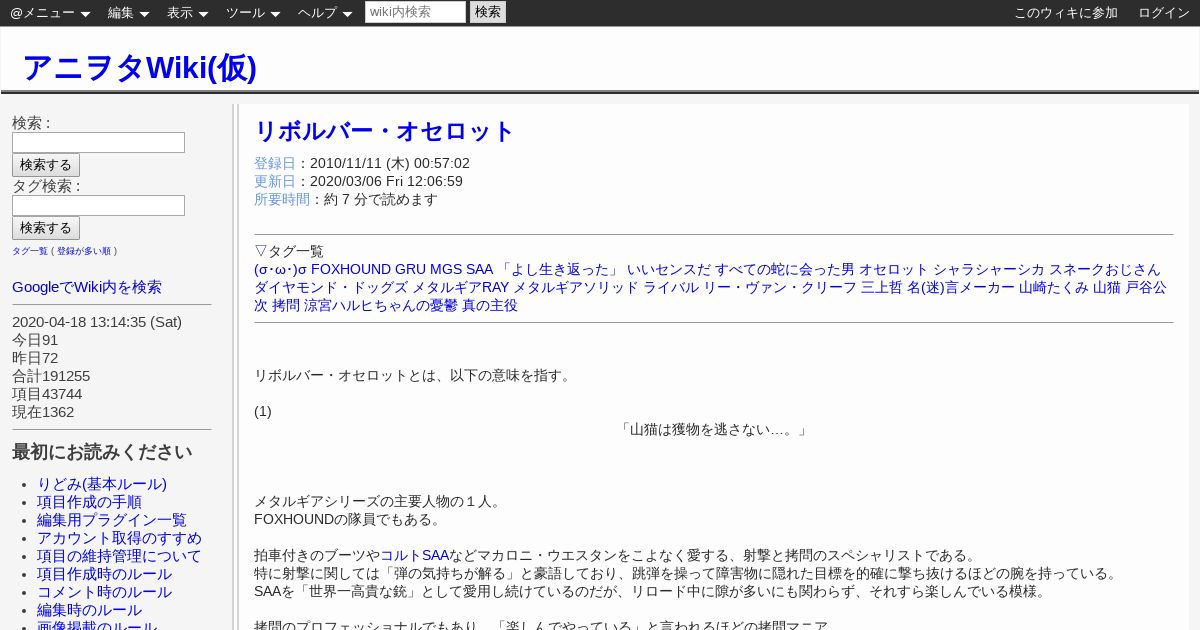Click the 項目43744 counter text
This screenshot has width=1200, height=630.
coord(47,394)
